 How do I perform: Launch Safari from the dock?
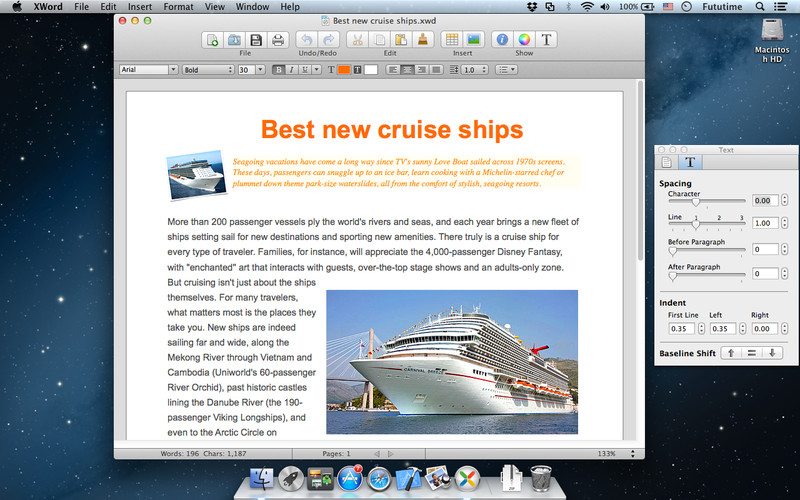tap(379, 480)
